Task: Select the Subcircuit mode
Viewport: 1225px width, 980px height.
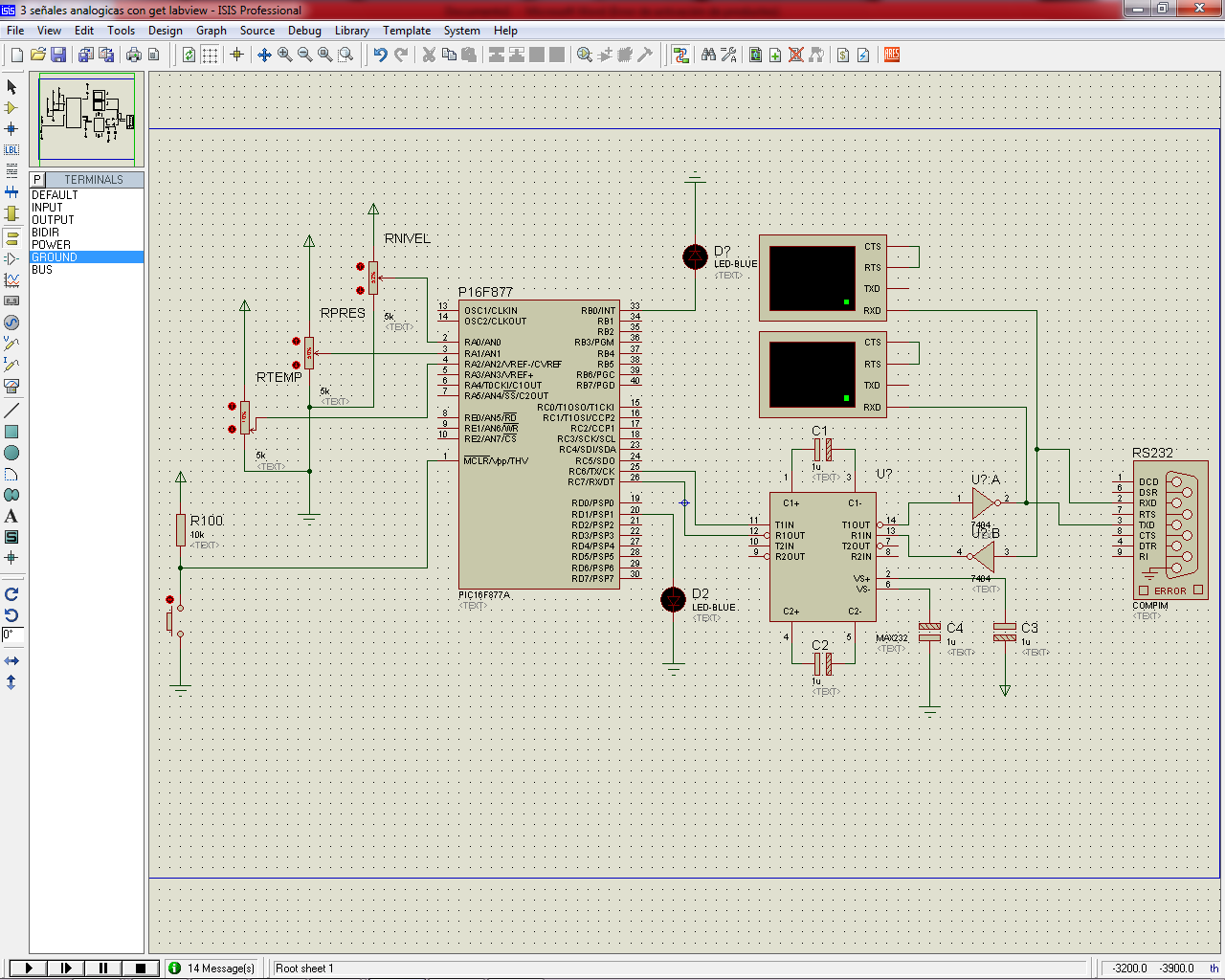Action: (x=11, y=212)
